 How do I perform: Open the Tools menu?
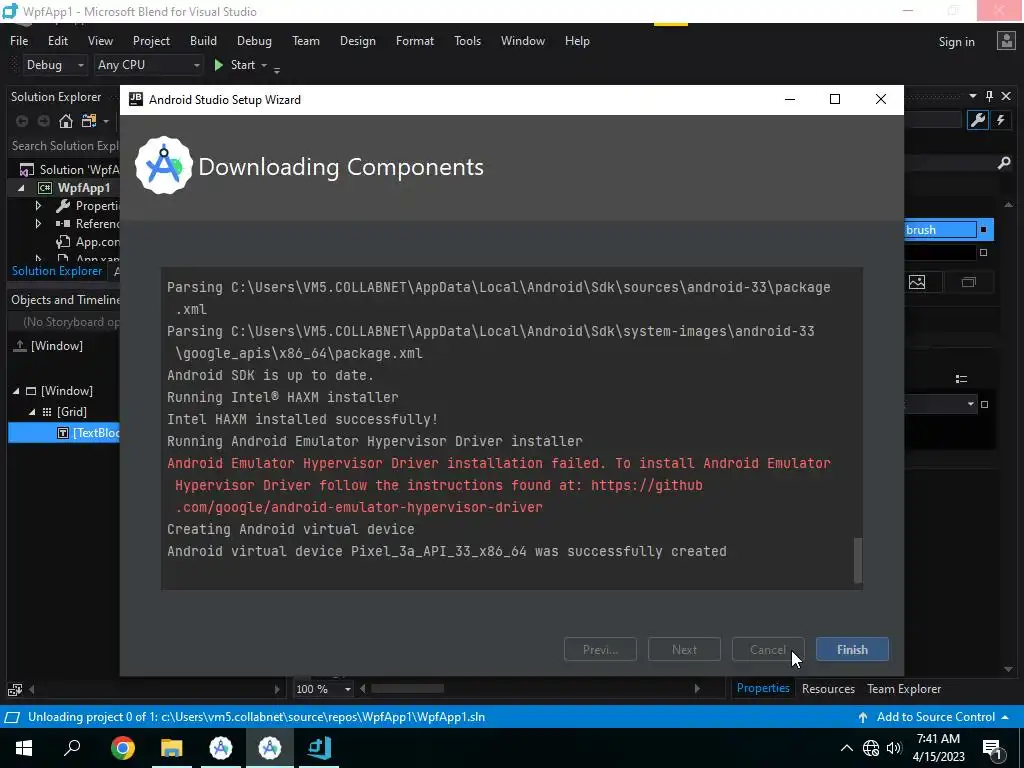pos(467,40)
